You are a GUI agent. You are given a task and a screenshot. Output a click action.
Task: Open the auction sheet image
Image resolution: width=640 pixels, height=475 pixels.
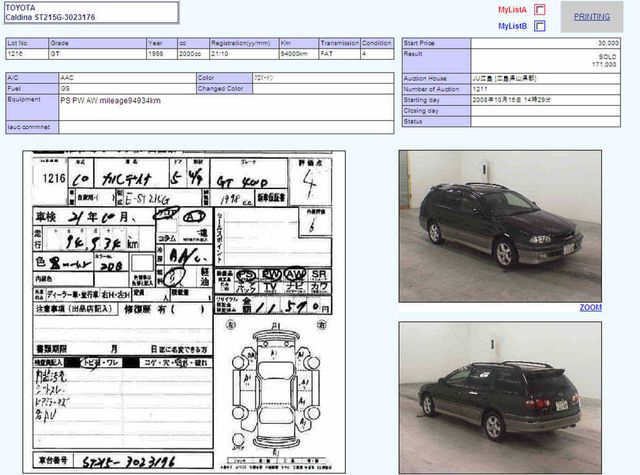click(184, 312)
